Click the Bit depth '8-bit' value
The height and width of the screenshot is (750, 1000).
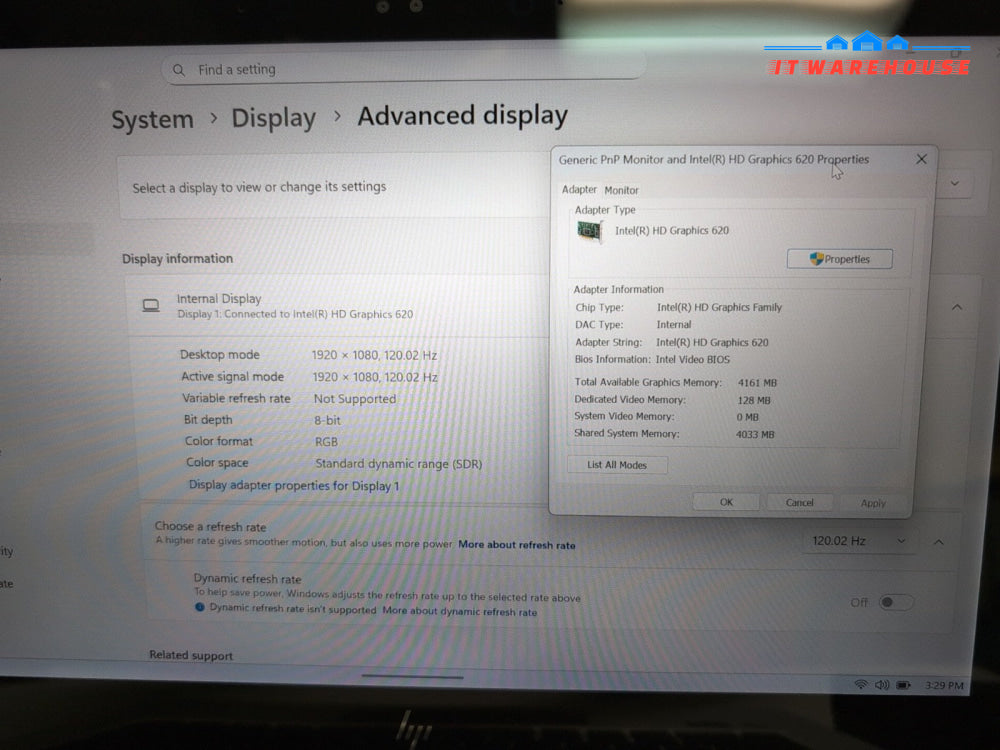pos(327,420)
